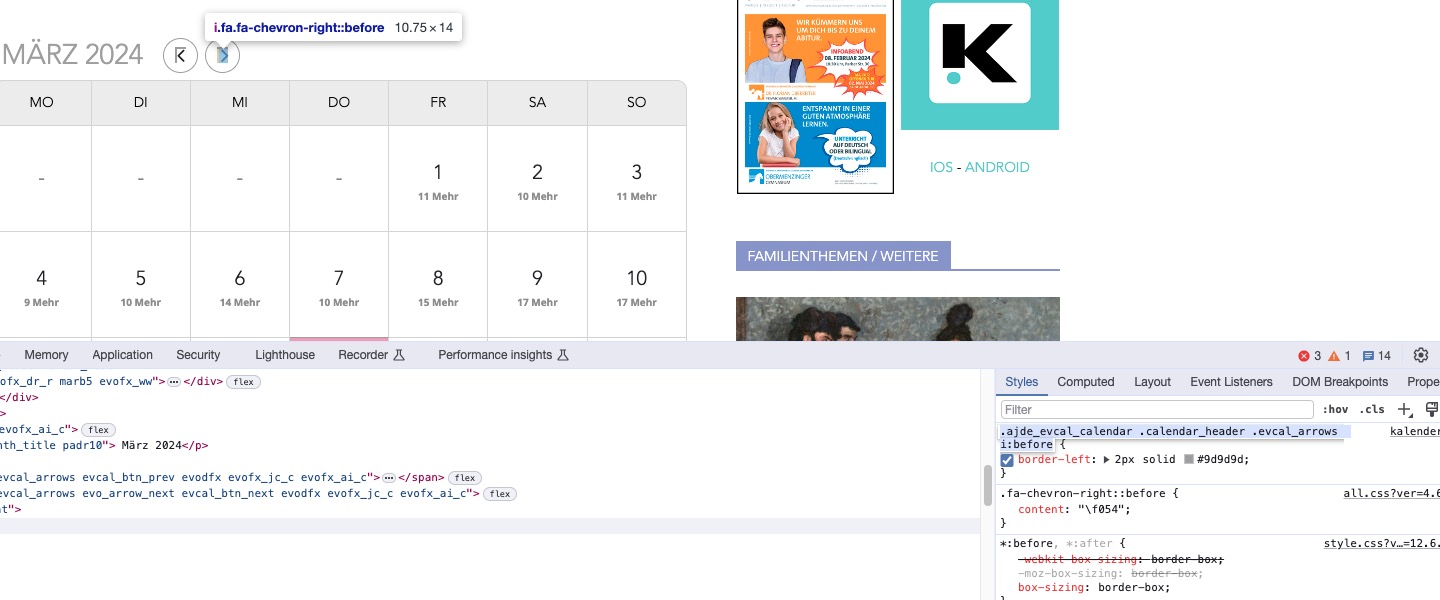The height and width of the screenshot is (600, 1440).
Task: Add a new style rule plus icon
Action: pyautogui.click(x=1405, y=409)
